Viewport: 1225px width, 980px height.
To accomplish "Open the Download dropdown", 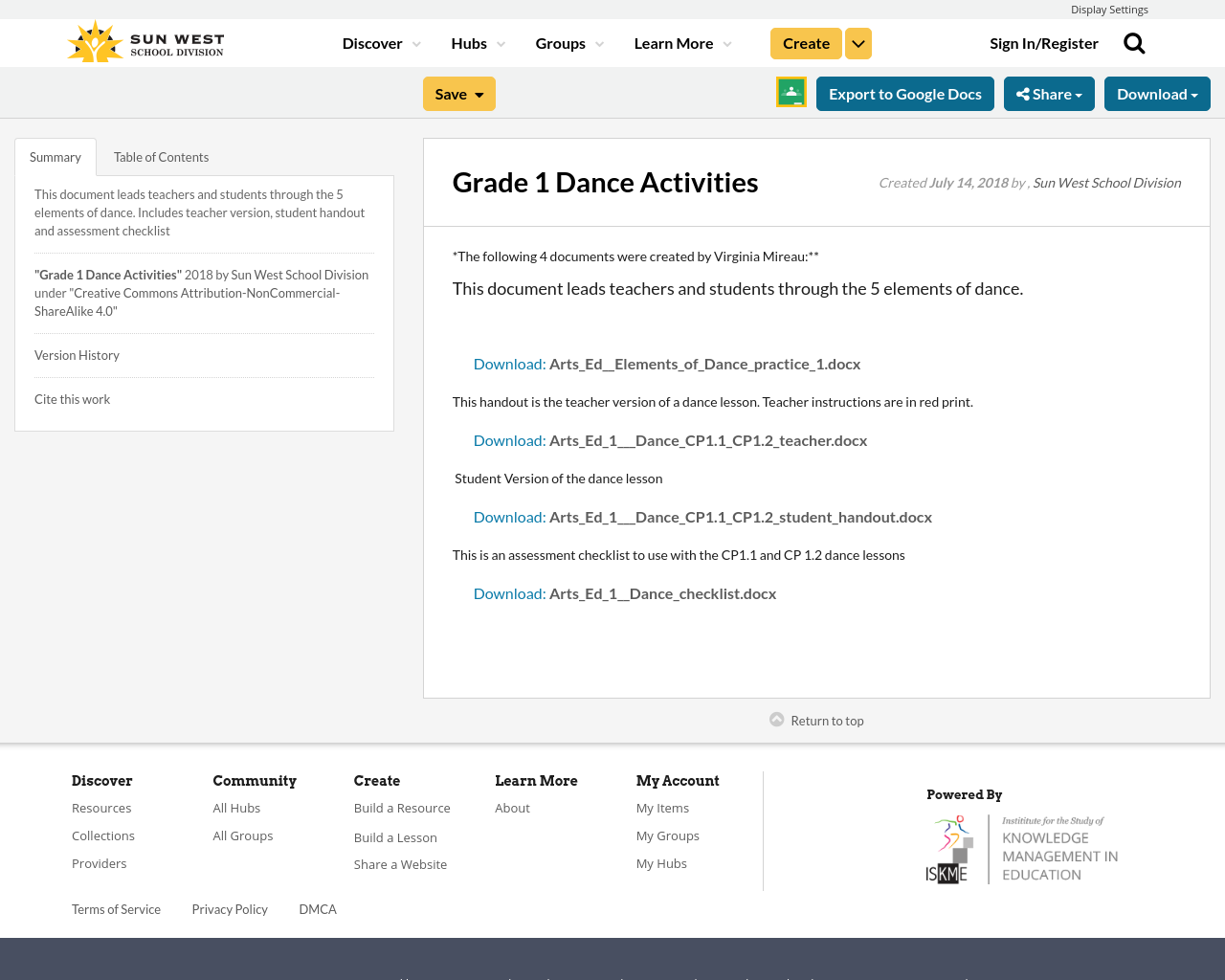I will pos(1155,93).
